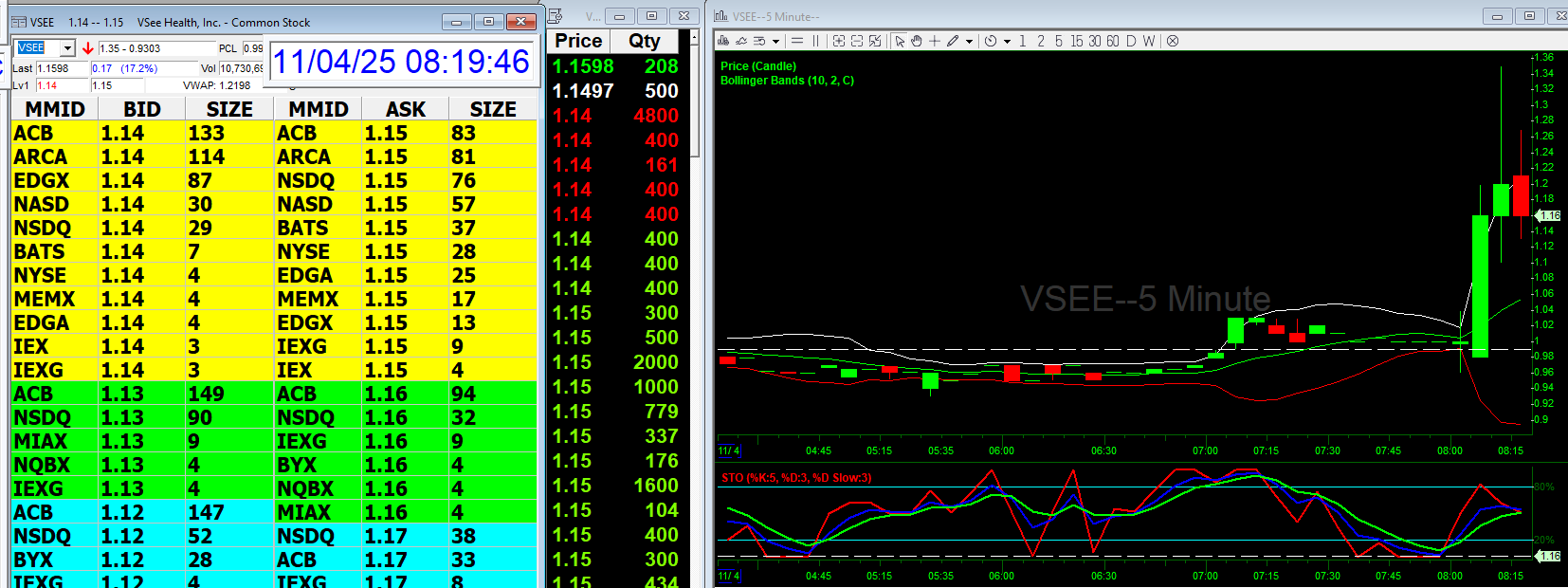Screen dimensions: 1568x588
Task: Expand the pencil drawing tool dropdown
Action: click(969, 42)
